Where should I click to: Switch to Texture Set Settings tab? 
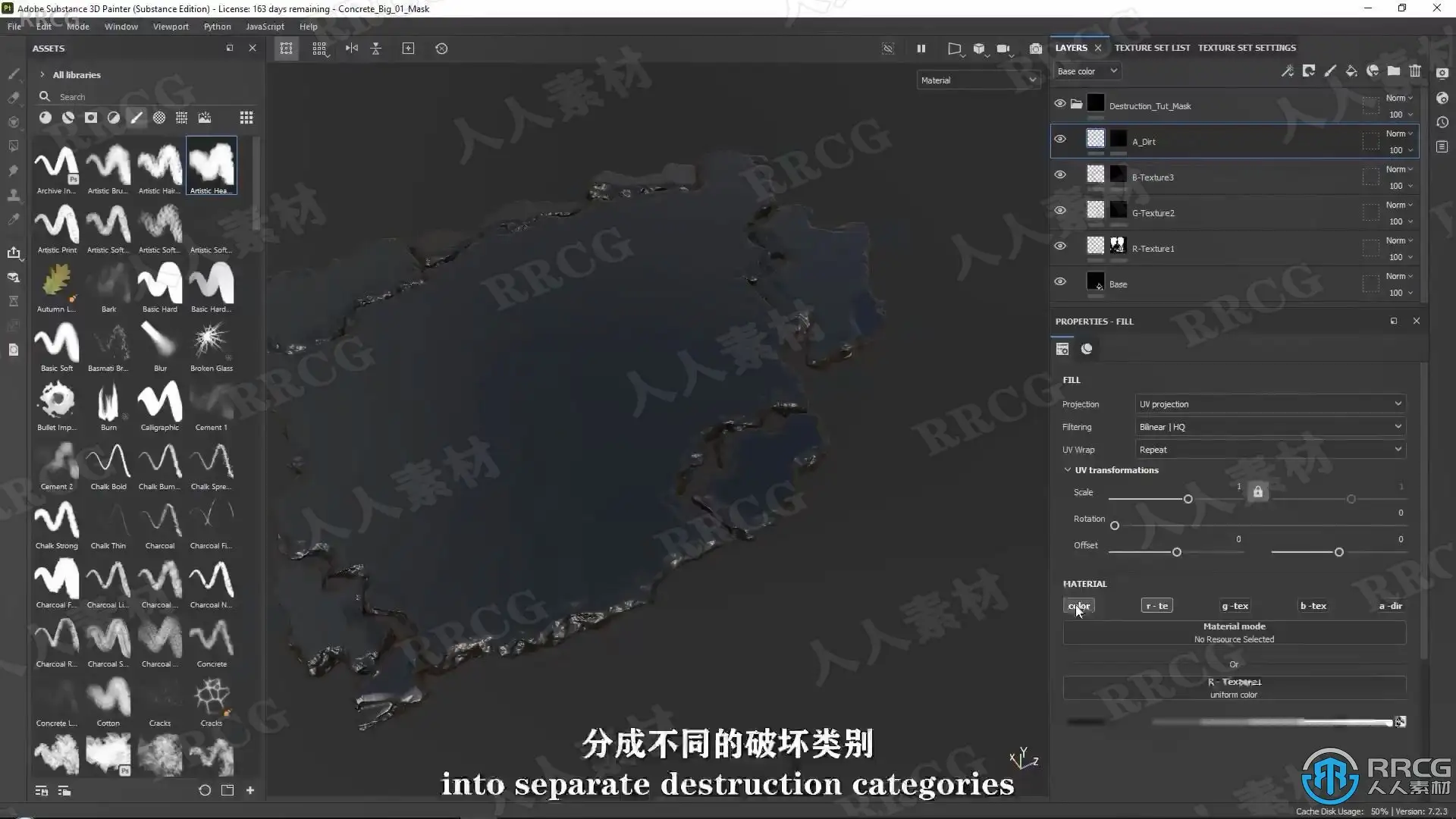1247,48
